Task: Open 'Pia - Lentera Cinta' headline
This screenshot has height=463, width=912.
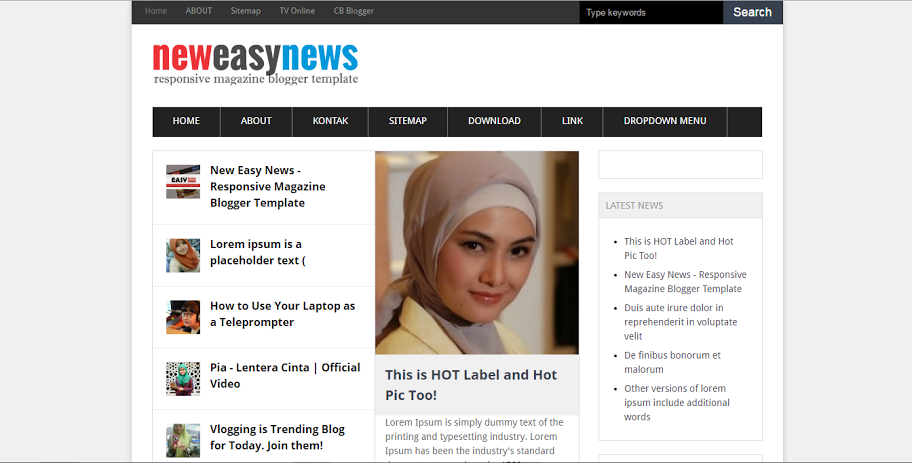Action: [285, 376]
